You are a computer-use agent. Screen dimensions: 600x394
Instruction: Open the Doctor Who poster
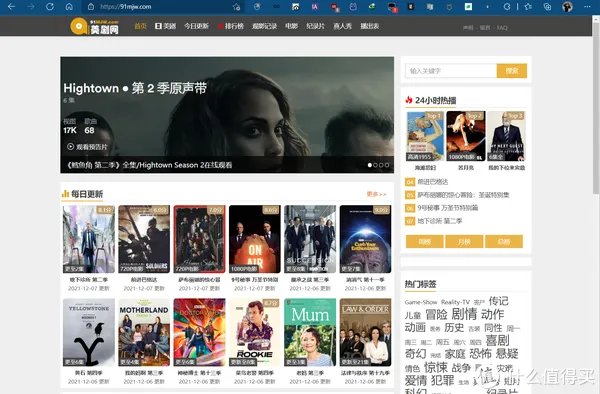pyautogui.click(x=199, y=332)
